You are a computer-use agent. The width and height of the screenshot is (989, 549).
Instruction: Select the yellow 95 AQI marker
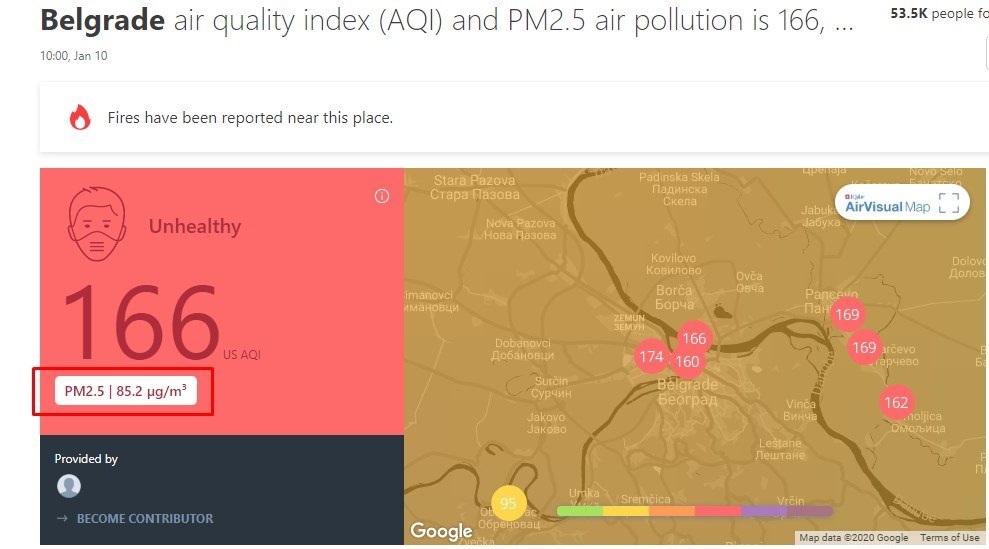click(508, 503)
